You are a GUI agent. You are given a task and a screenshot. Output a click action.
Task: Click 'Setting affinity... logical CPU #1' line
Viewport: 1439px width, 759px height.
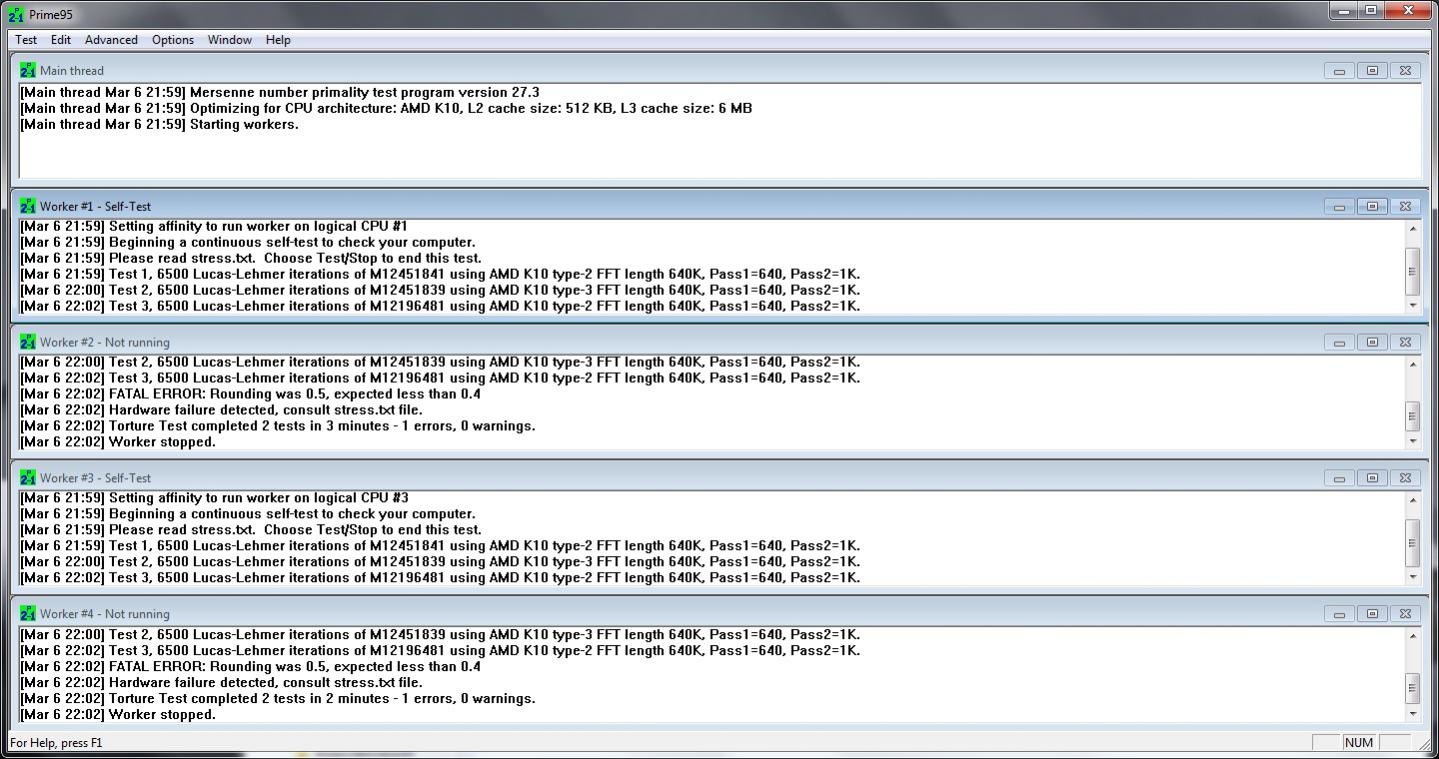(x=214, y=226)
